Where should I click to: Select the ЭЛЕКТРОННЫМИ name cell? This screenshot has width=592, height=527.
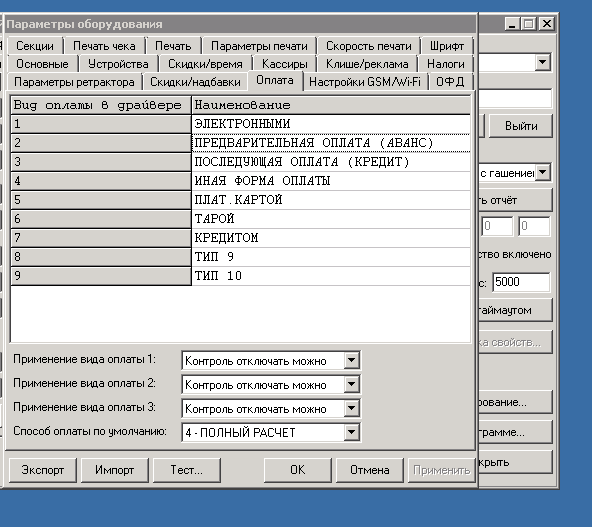tap(331, 124)
